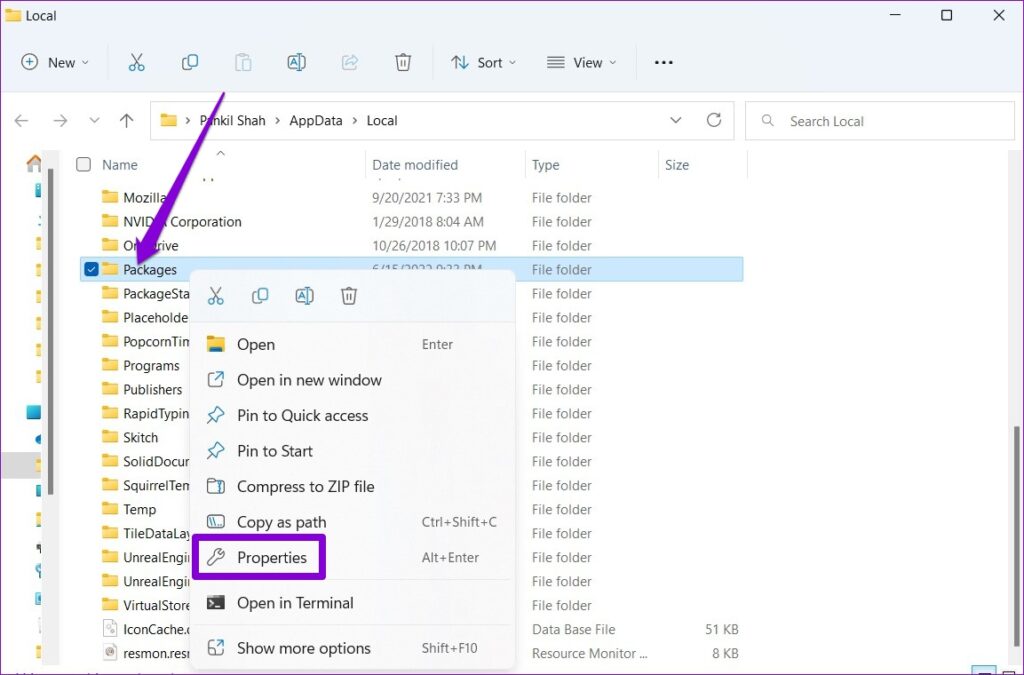
Task: Select the Rename icon on the toolbar
Action: pyautogui.click(x=296, y=62)
